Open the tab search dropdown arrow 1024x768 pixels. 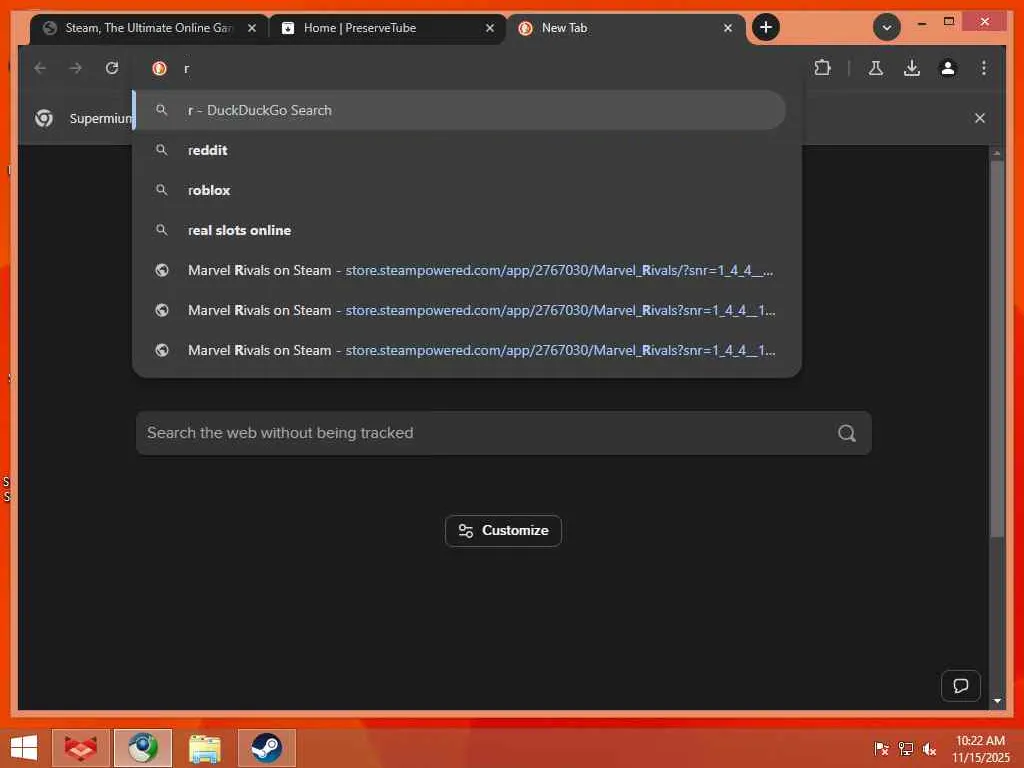[x=886, y=27]
